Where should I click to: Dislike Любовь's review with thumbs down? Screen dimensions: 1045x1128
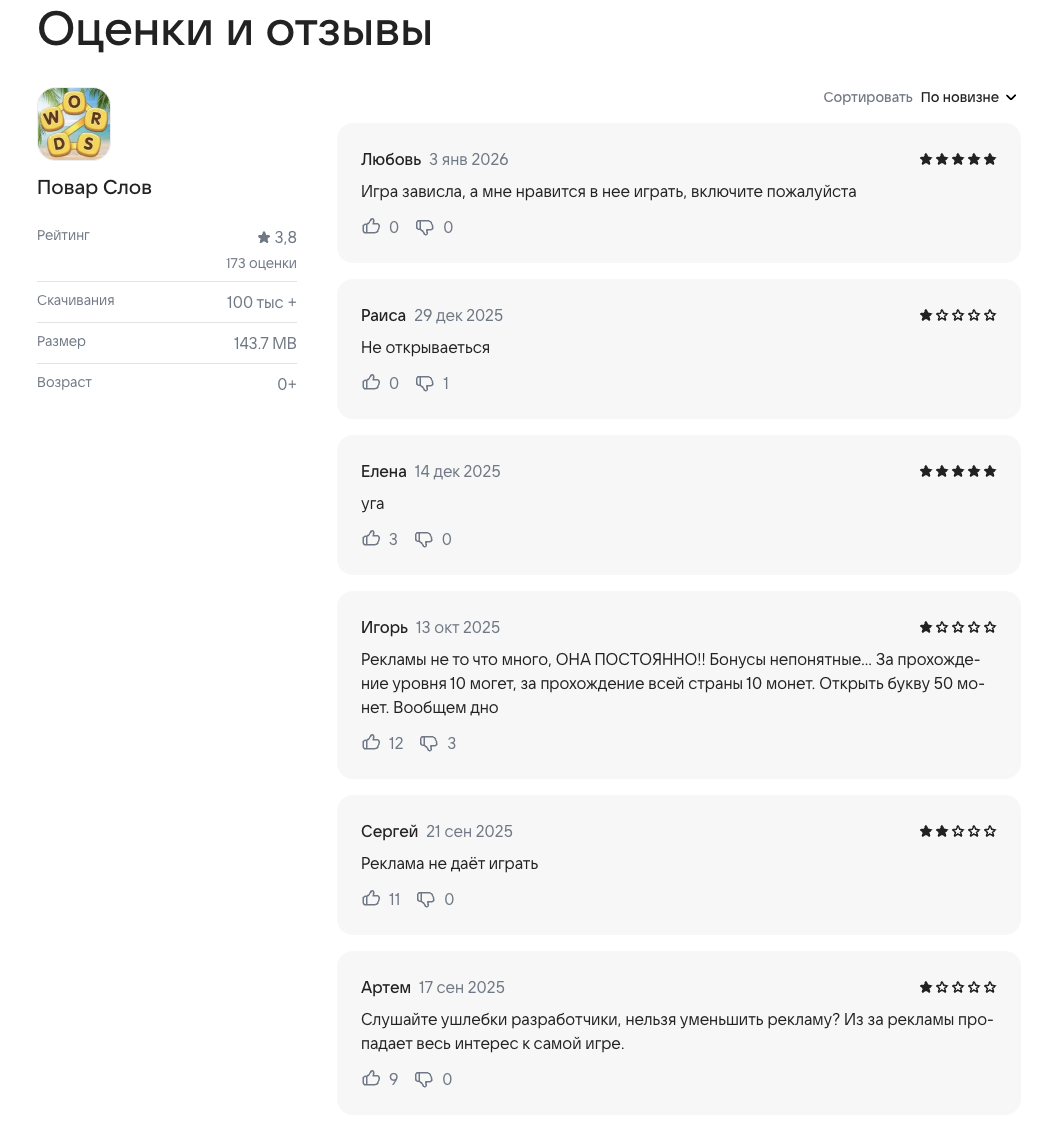425,227
